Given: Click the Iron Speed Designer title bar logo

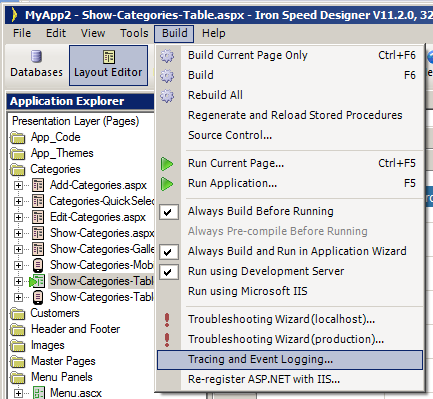Looking at the screenshot, I should 14,15.
